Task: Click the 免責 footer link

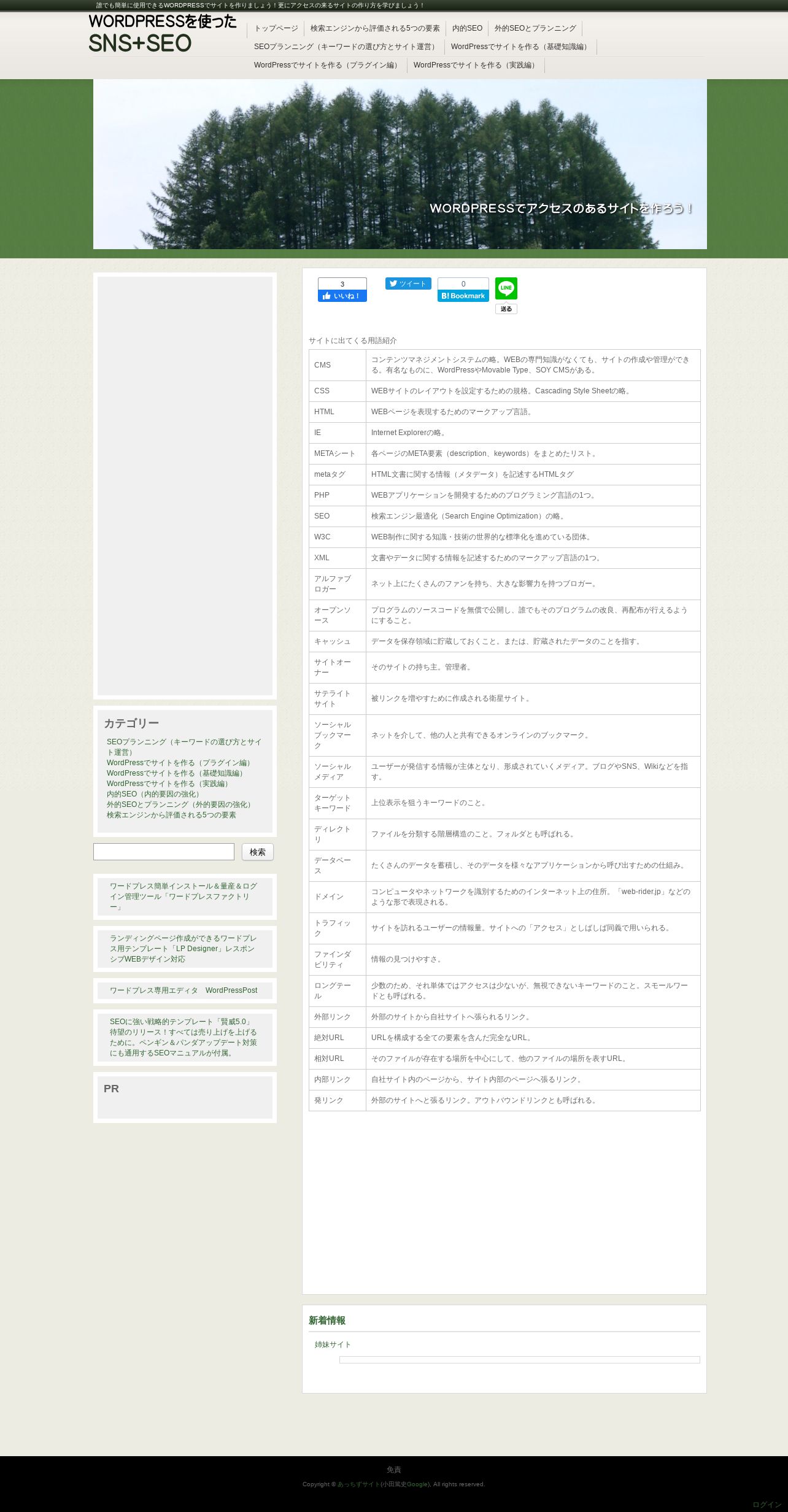Action: (x=394, y=1470)
